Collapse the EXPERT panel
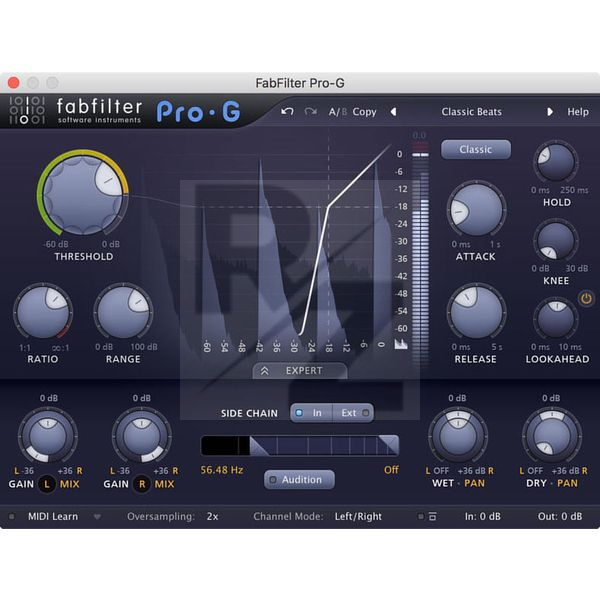600x600 pixels. click(x=300, y=370)
